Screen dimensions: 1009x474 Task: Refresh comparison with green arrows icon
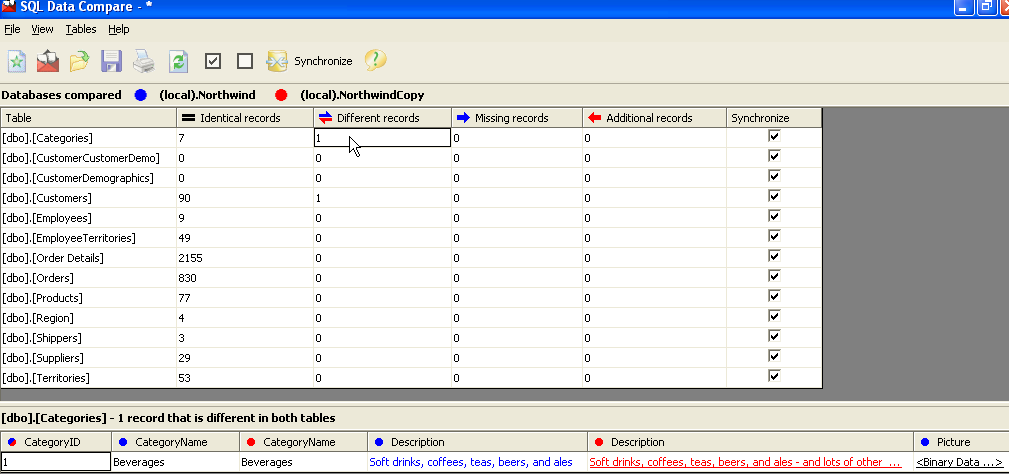click(x=178, y=61)
